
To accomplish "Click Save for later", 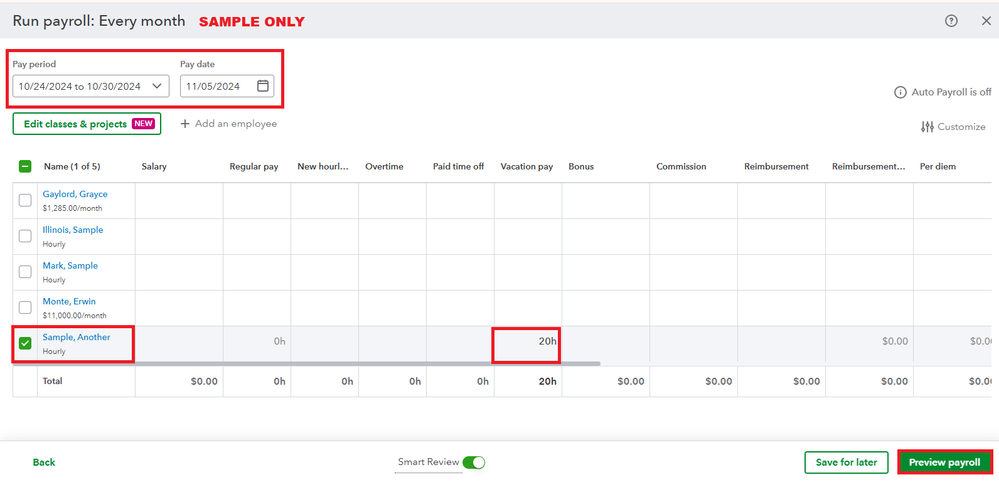I will pos(846,462).
